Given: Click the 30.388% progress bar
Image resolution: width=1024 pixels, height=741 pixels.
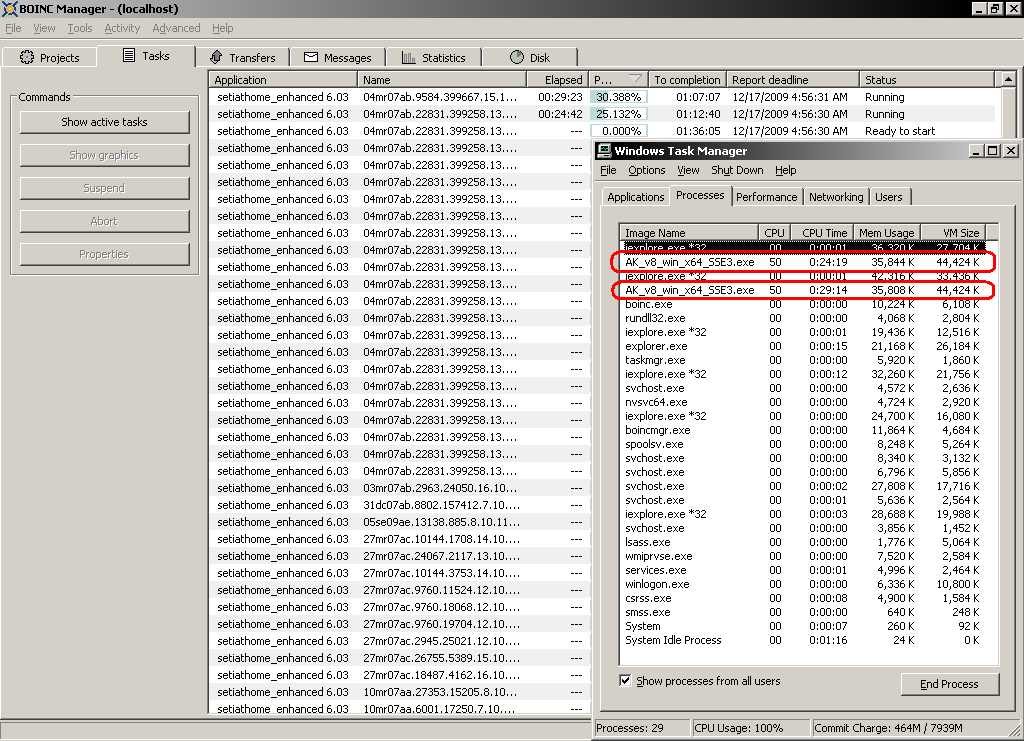Looking at the screenshot, I should 618,97.
